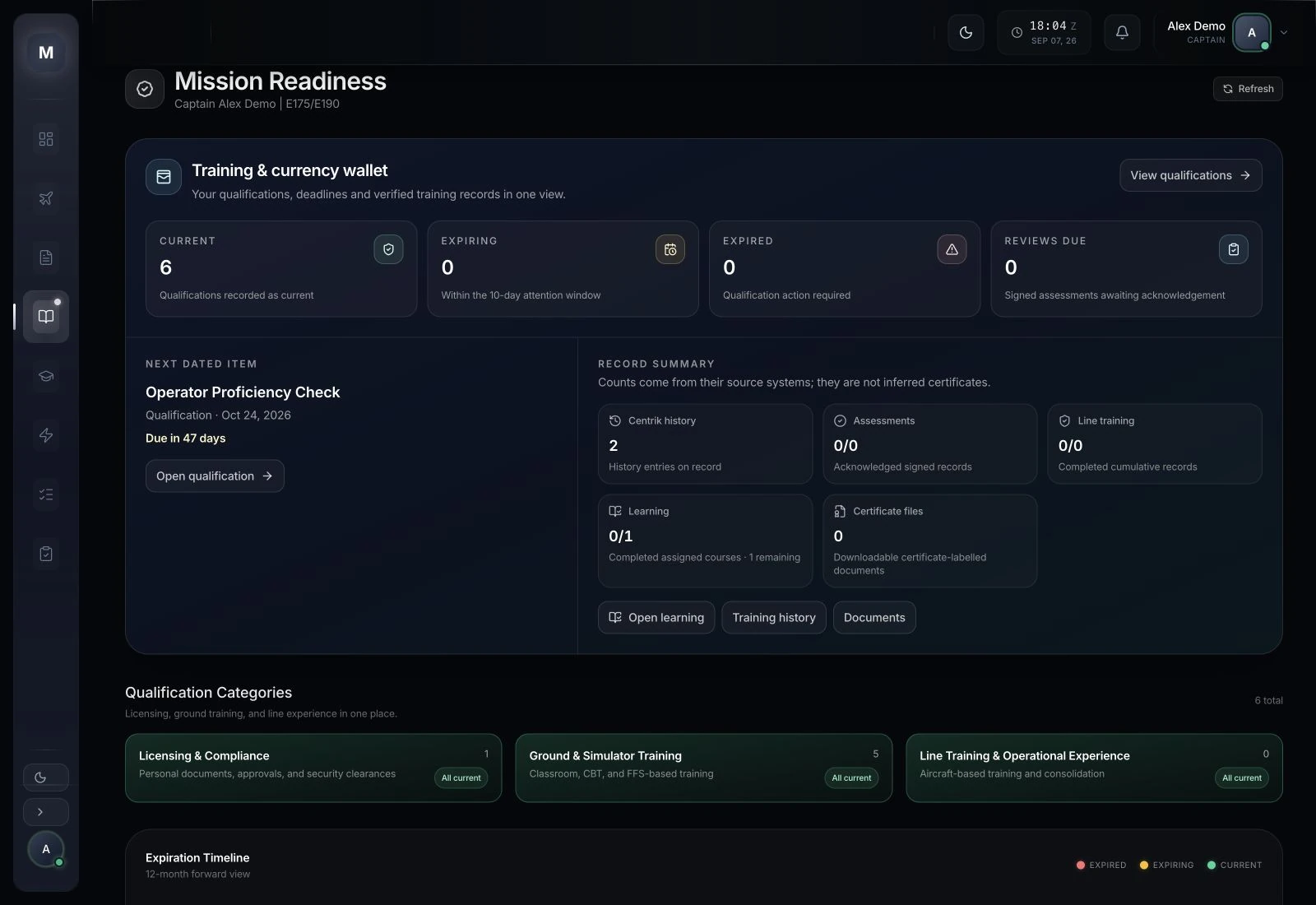Click the 6 total label
Screen dimensions: 1316x905
(x=1268, y=700)
